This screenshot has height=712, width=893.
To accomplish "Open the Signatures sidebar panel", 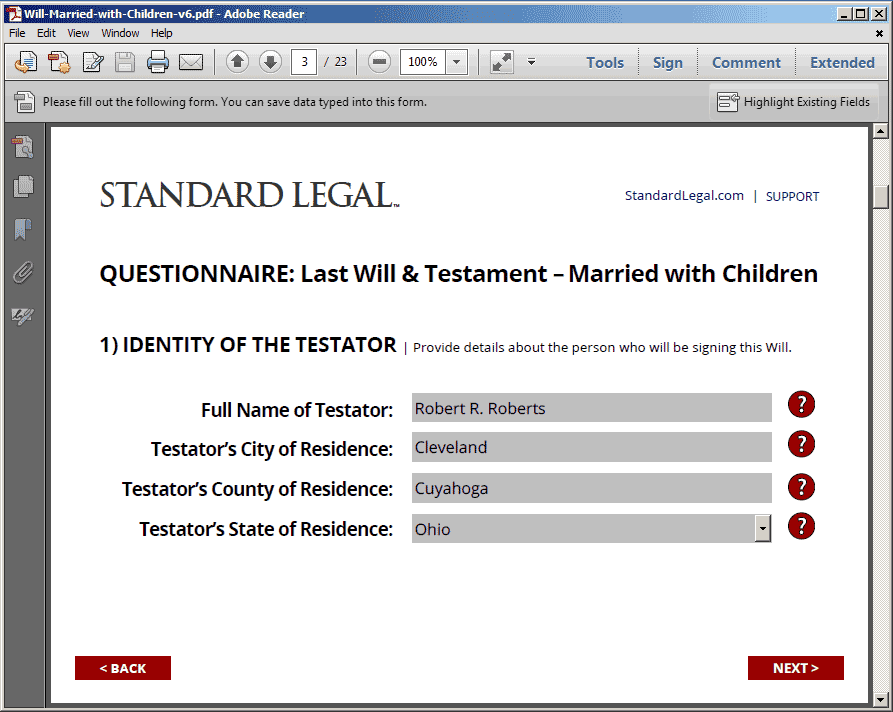I will pyautogui.click(x=23, y=316).
